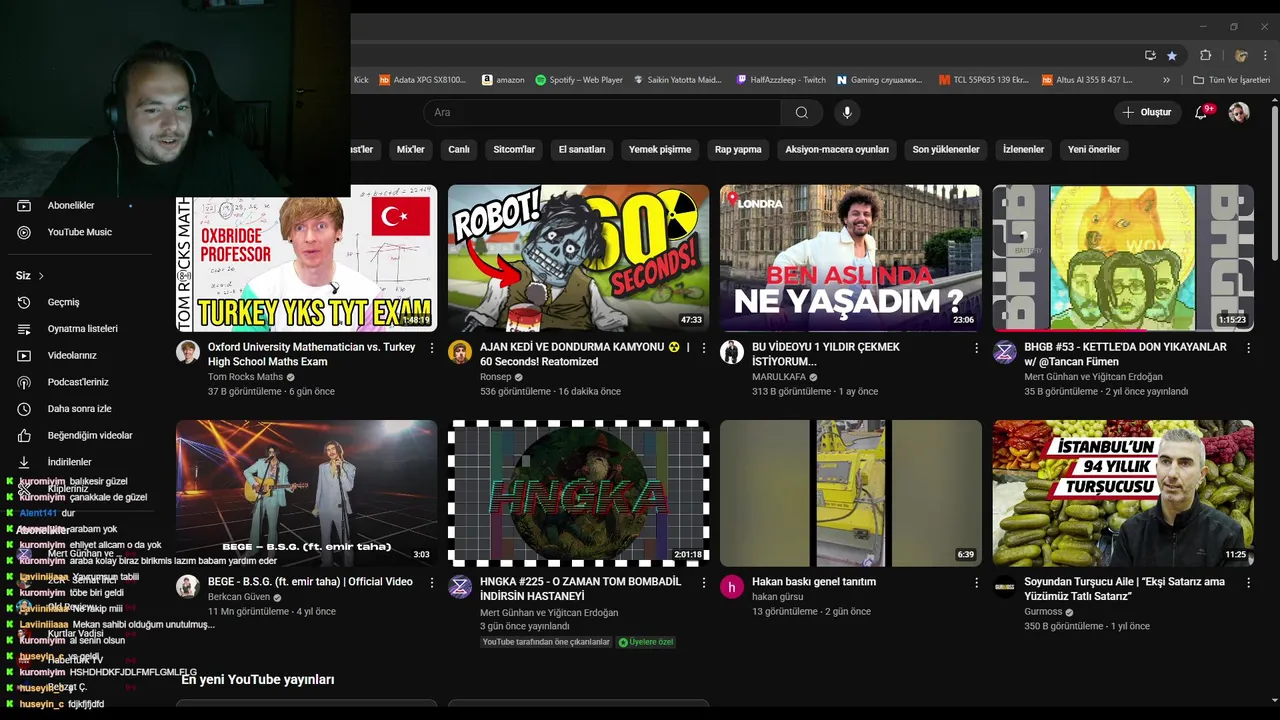Screen dimensions: 1280x720
Task: Activate voice search microphone icon
Action: point(847,113)
